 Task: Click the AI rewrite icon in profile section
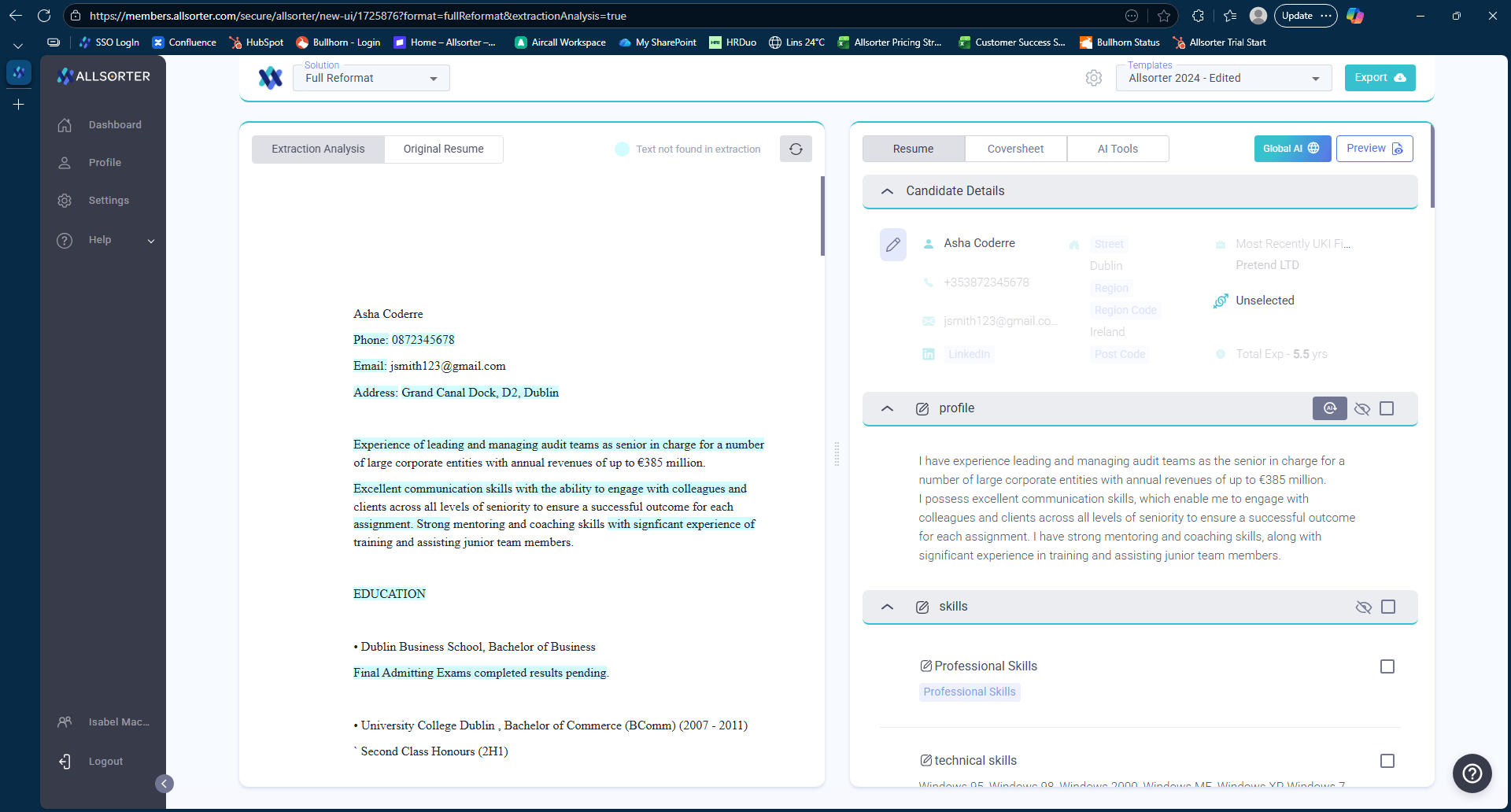click(x=1329, y=408)
